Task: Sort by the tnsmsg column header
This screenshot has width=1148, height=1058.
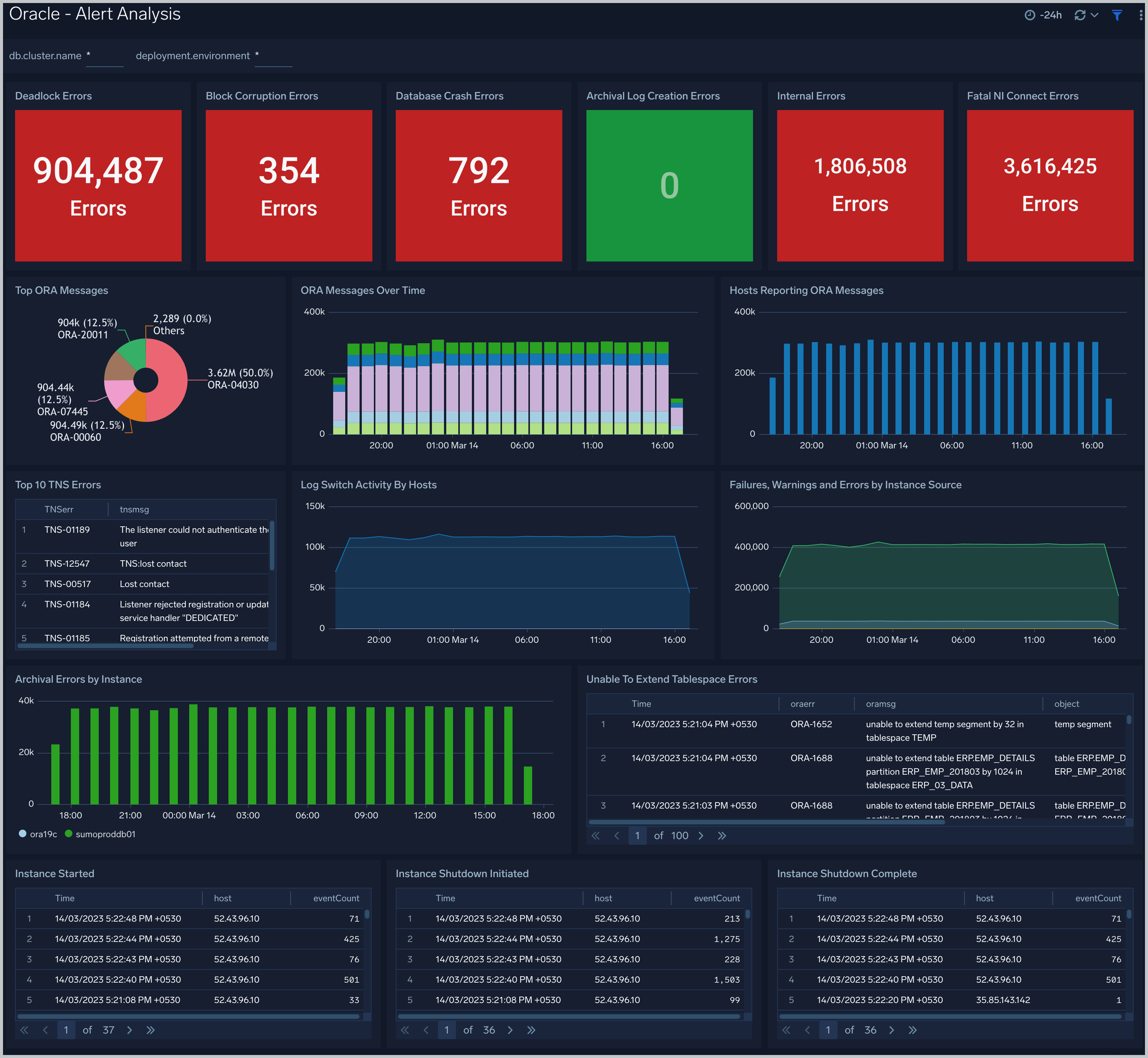Action: click(x=134, y=509)
